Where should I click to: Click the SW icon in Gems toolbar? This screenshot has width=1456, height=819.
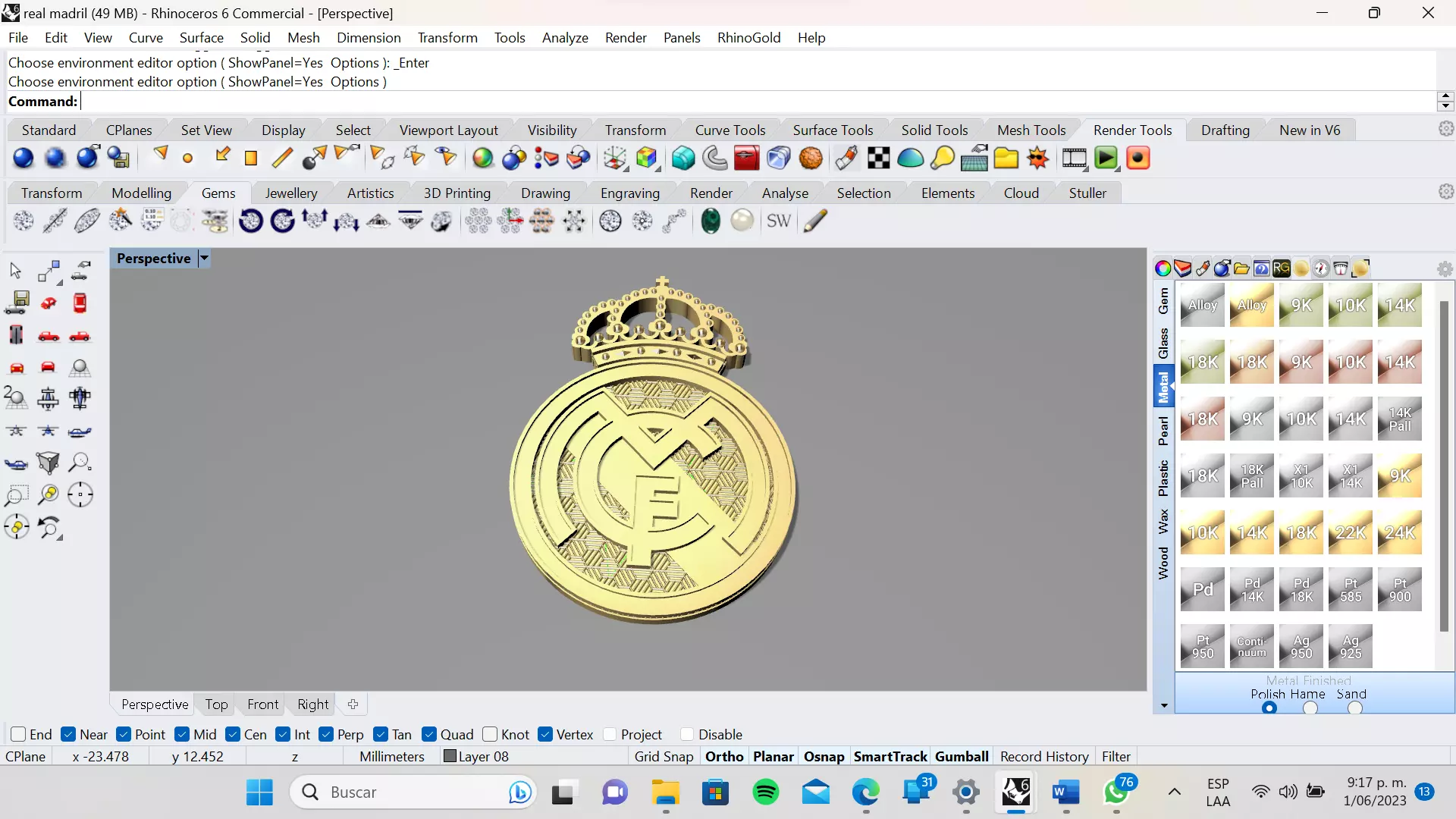pyautogui.click(x=779, y=221)
